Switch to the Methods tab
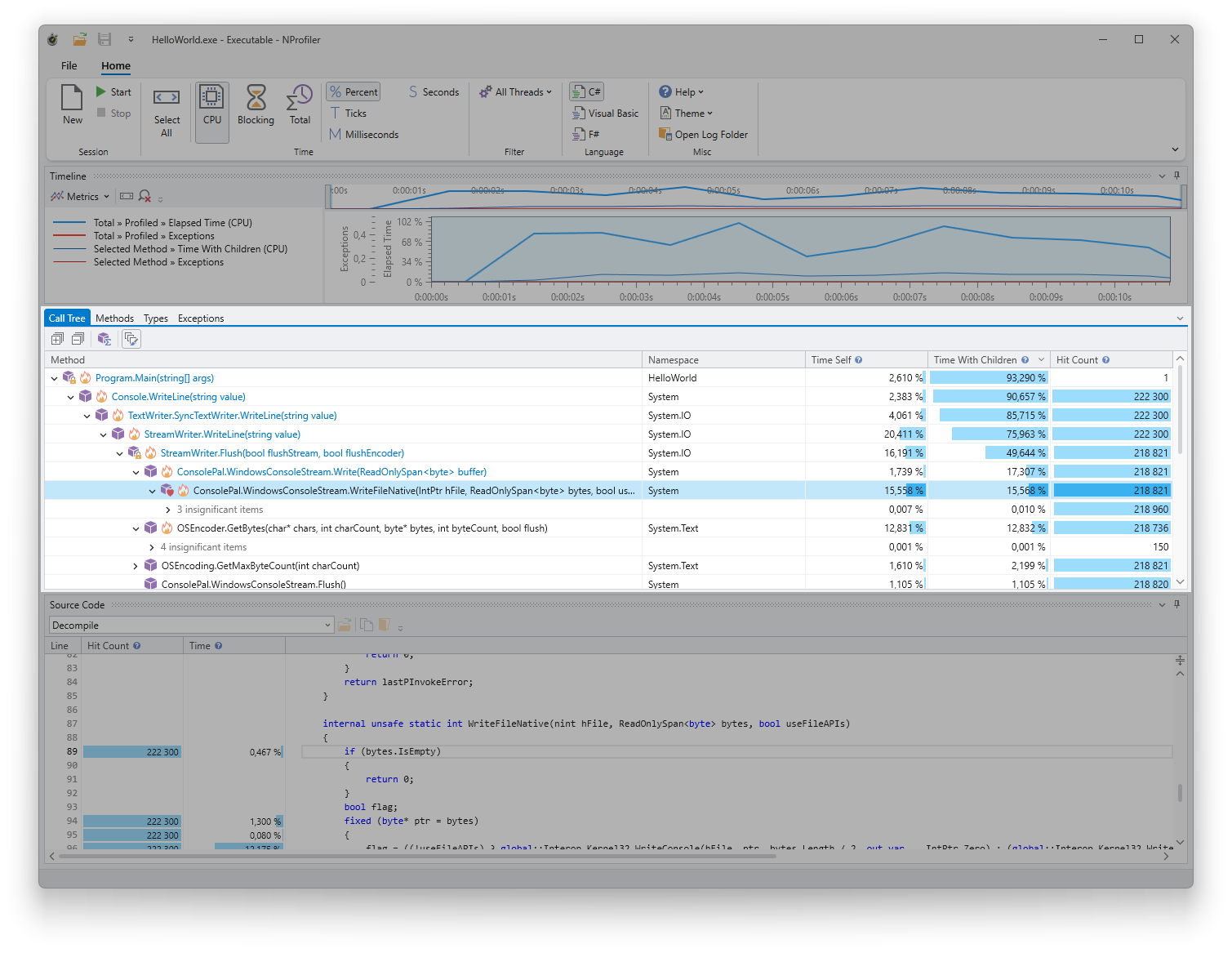This screenshot has height=953, width=1232. tap(114, 318)
